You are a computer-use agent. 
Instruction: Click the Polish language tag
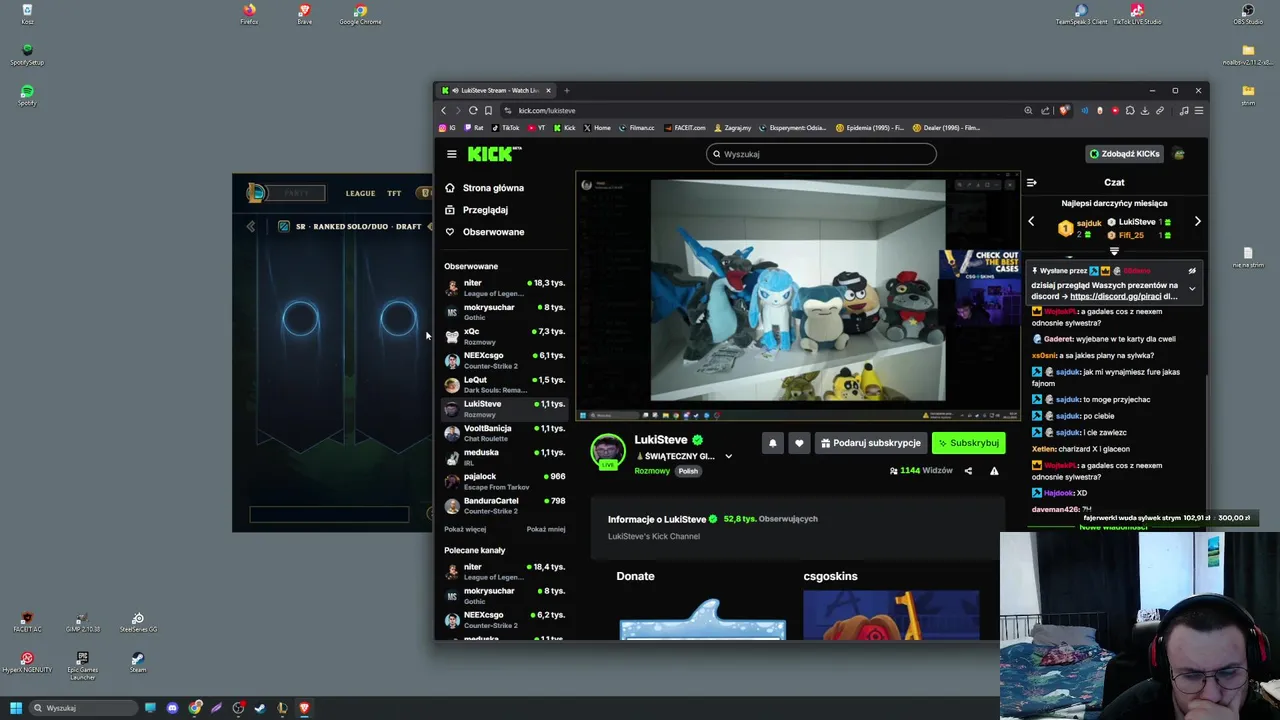point(688,471)
